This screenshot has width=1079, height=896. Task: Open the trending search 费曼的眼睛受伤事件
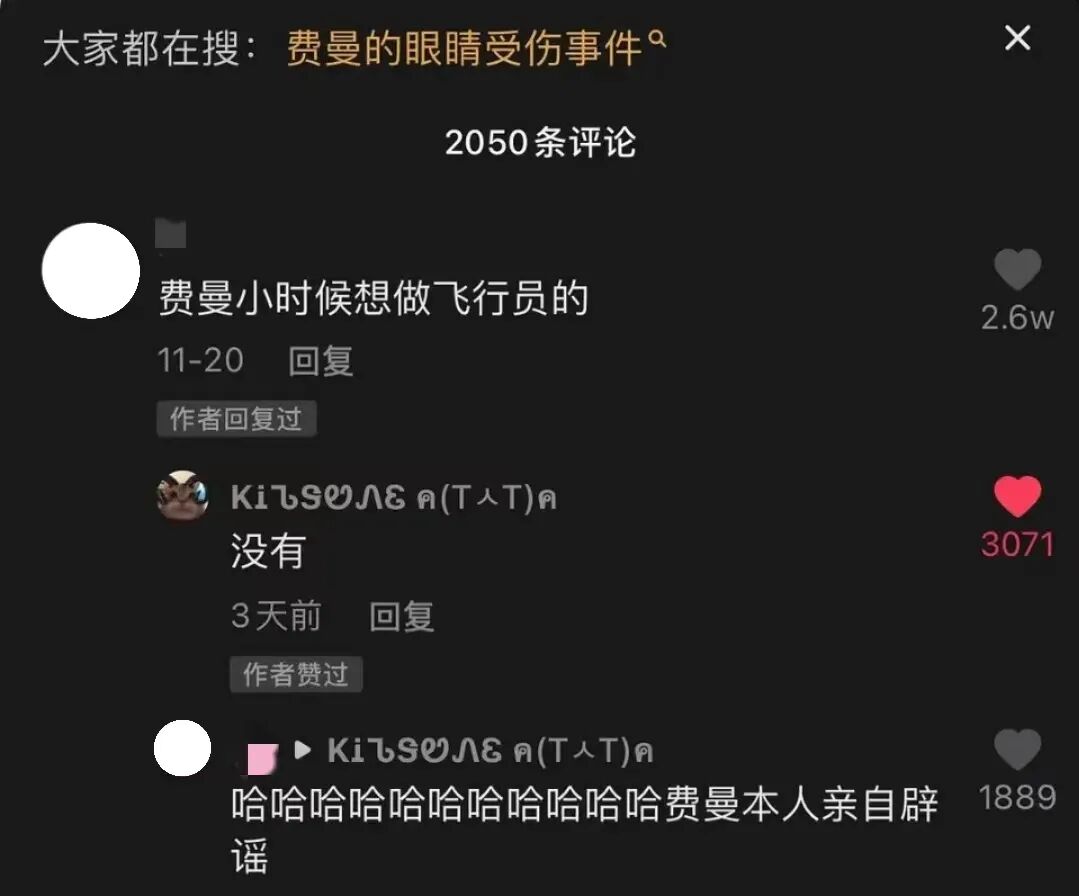click(464, 48)
